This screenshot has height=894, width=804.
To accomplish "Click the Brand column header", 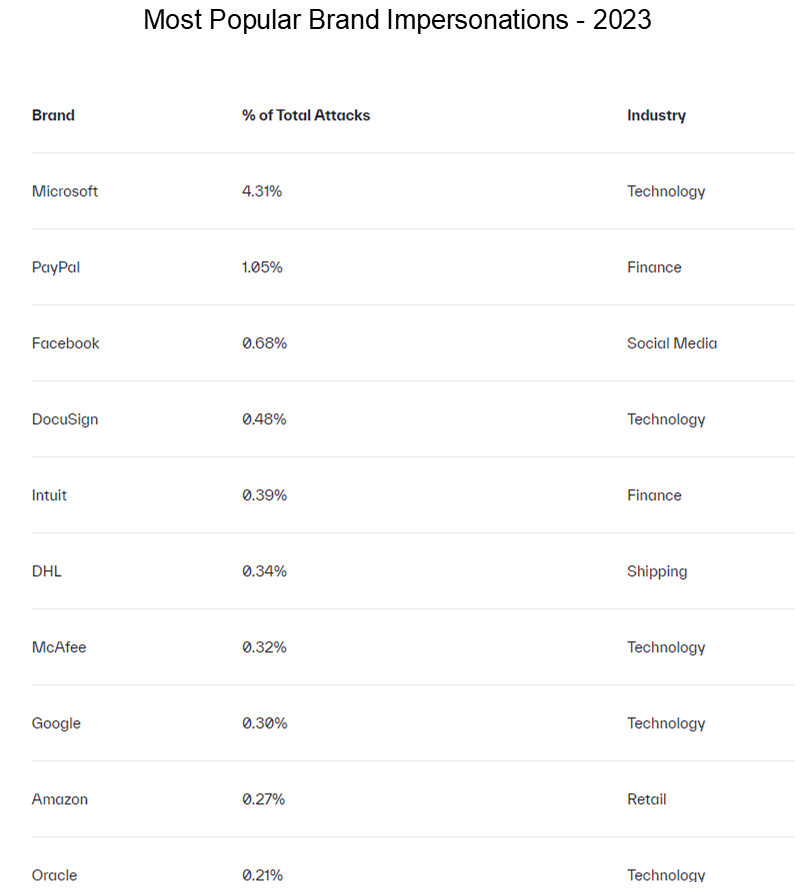I will (53, 115).
